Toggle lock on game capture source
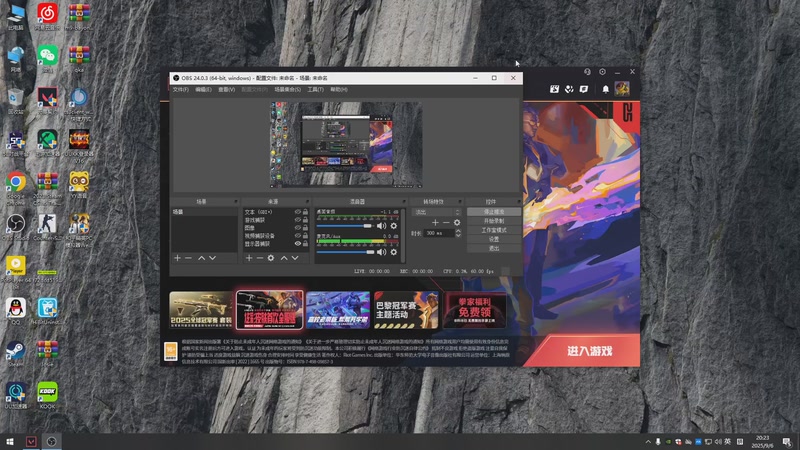800x450 pixels. pos(306,220)
